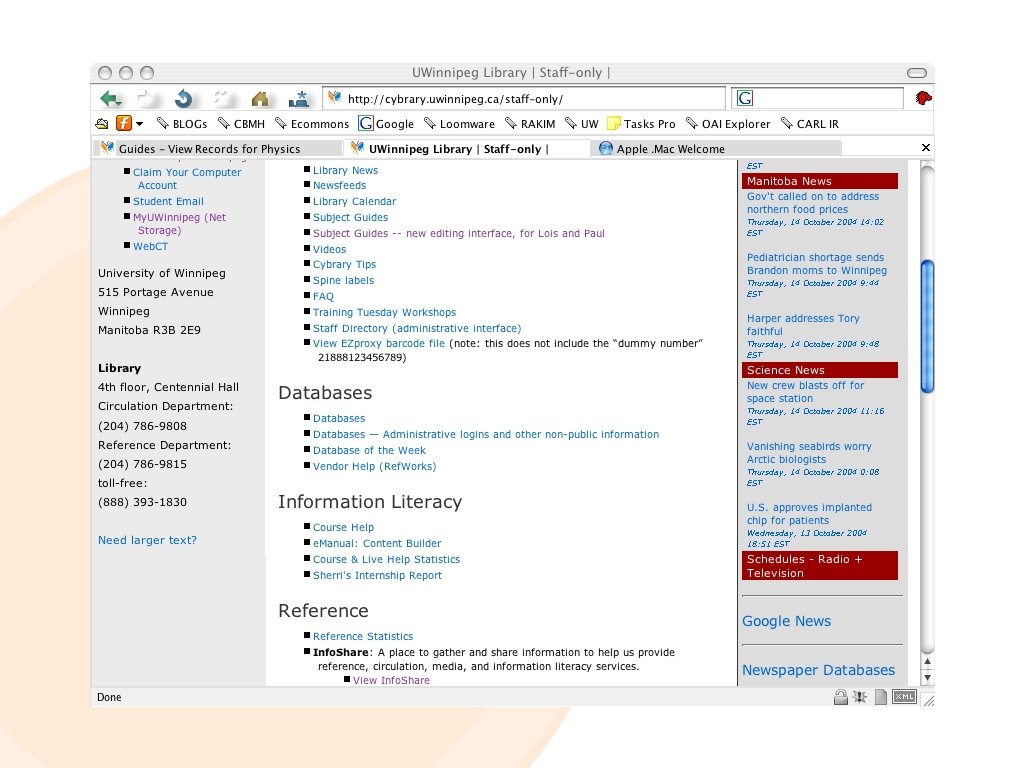Open the Reference Statistics link

[362, 636]
